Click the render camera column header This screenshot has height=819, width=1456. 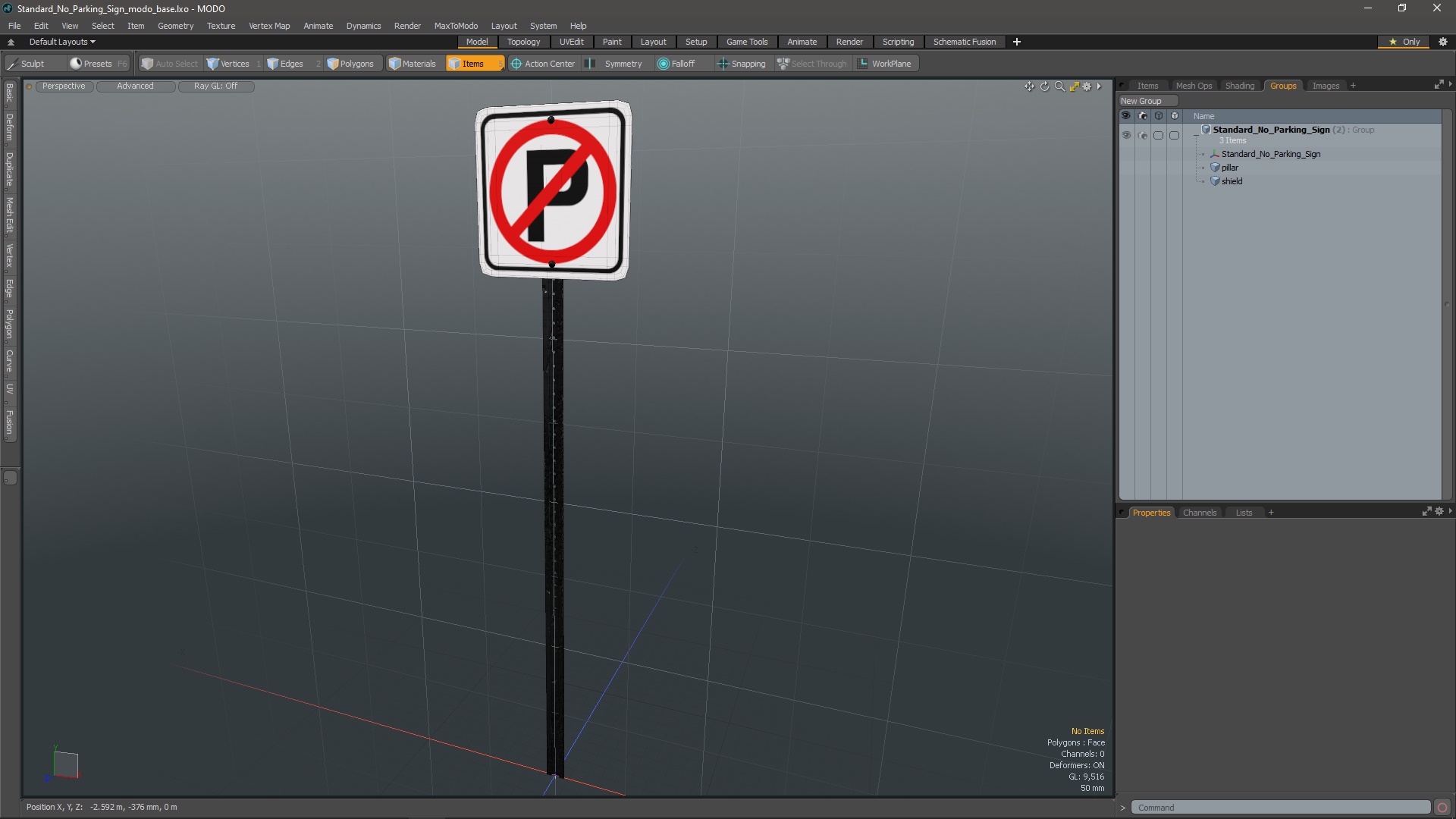(x=1143, y=116)
